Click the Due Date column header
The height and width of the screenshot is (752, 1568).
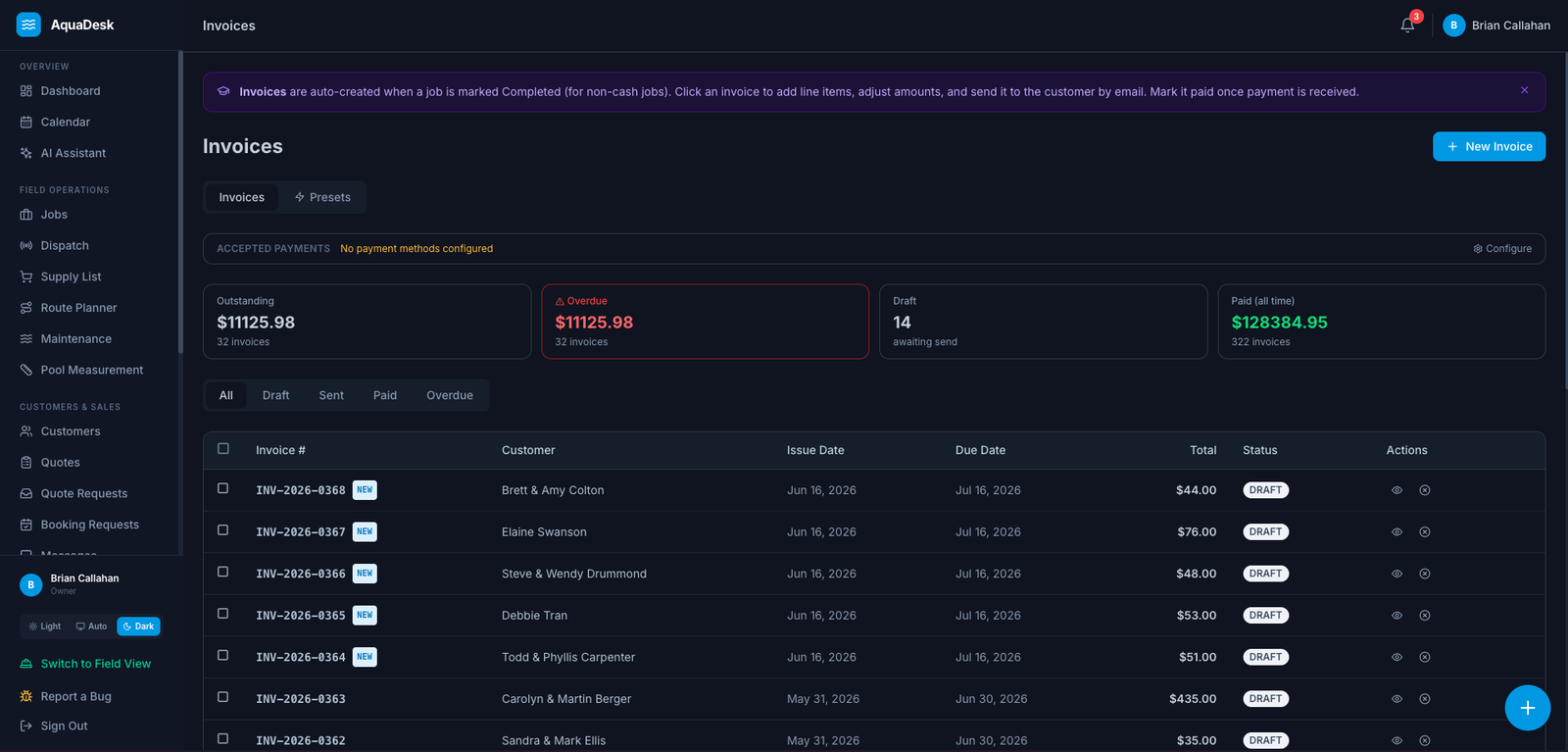(x=980, y=450)
